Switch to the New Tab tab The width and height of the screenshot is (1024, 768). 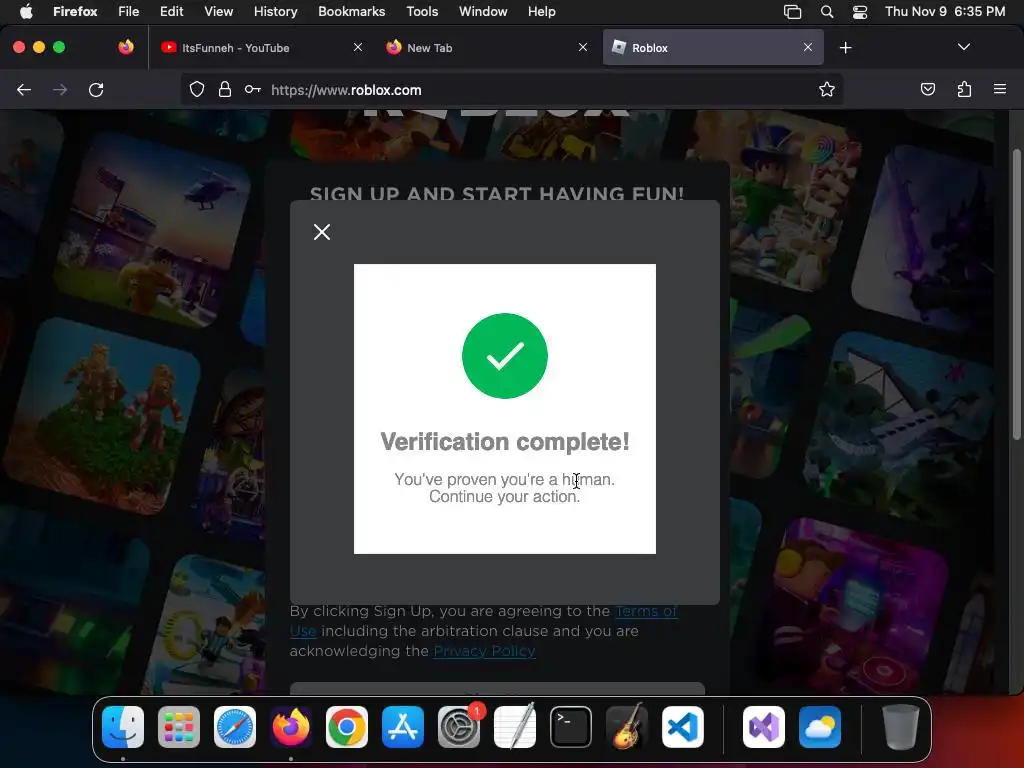tap(487, 48)
